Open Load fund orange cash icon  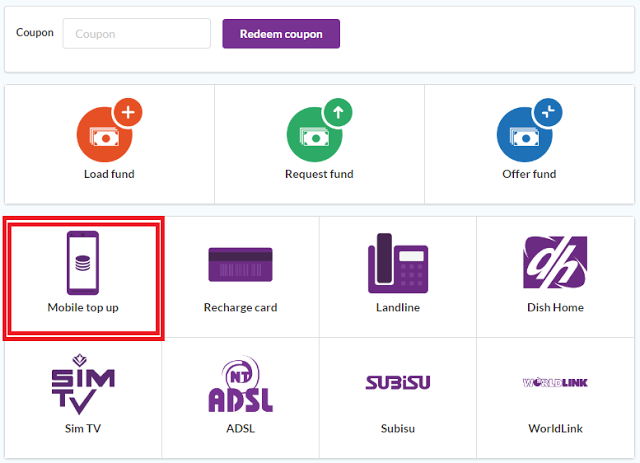105,134
